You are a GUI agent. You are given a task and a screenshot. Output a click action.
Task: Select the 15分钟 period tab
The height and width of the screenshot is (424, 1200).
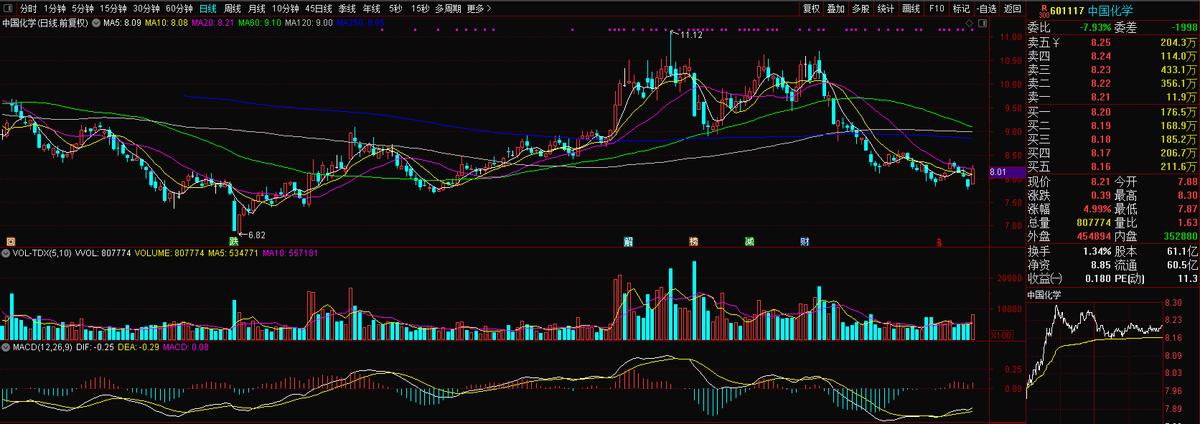pos(113,8)
